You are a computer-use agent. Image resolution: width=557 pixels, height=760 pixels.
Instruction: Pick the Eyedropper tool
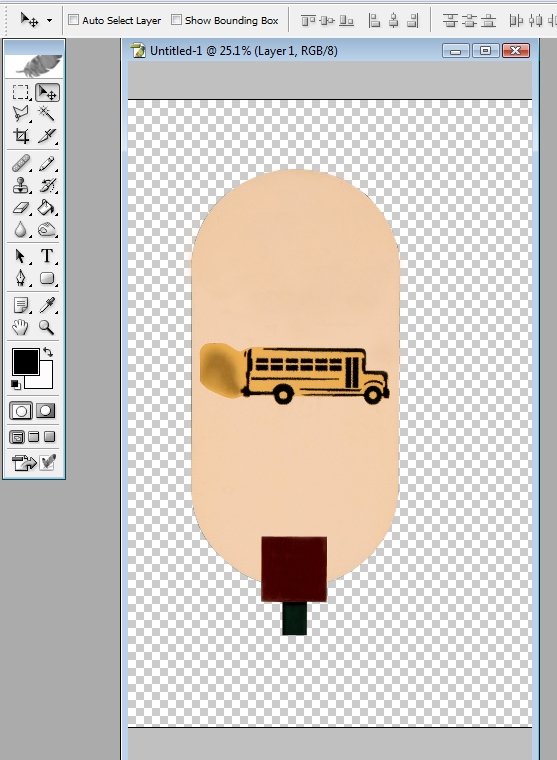click(x=47, y=305)
